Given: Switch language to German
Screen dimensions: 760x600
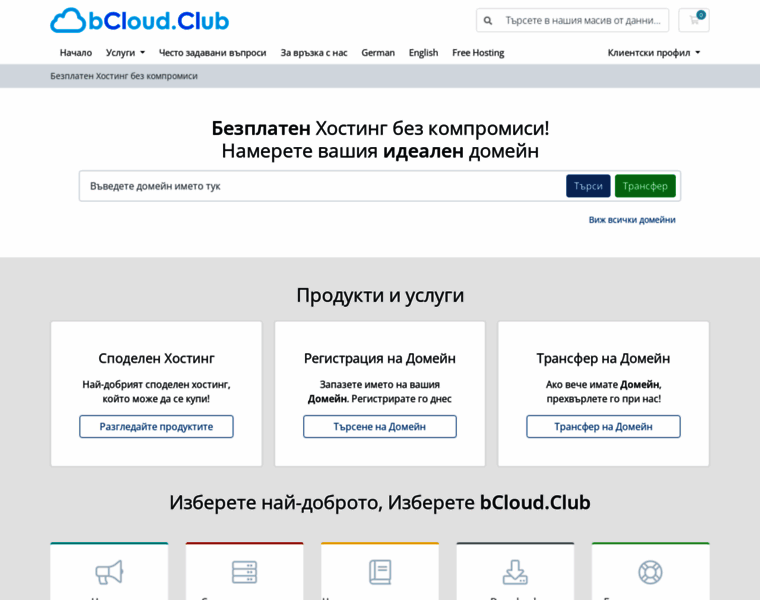Looking at the screenshot, I should [378, 53].
